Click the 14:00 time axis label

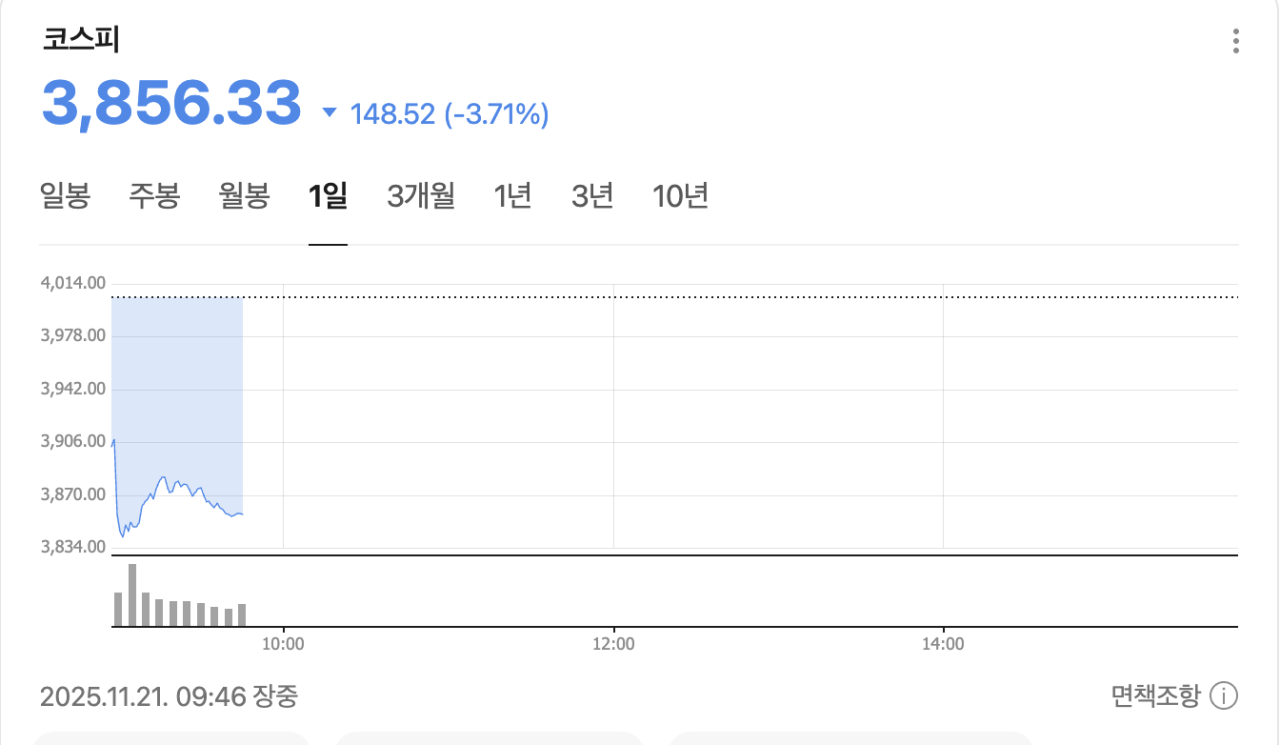[943, 645]
